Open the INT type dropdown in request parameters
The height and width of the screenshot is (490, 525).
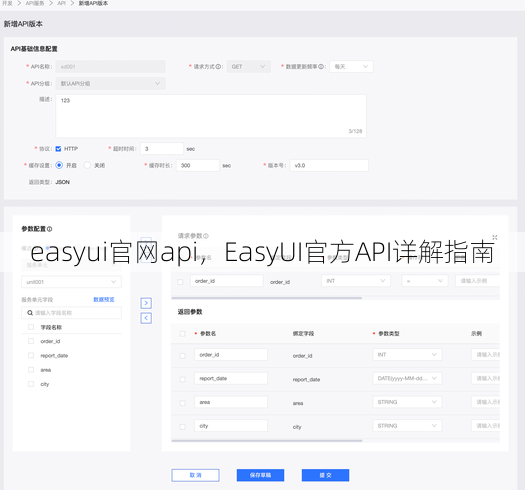point(356,281)
